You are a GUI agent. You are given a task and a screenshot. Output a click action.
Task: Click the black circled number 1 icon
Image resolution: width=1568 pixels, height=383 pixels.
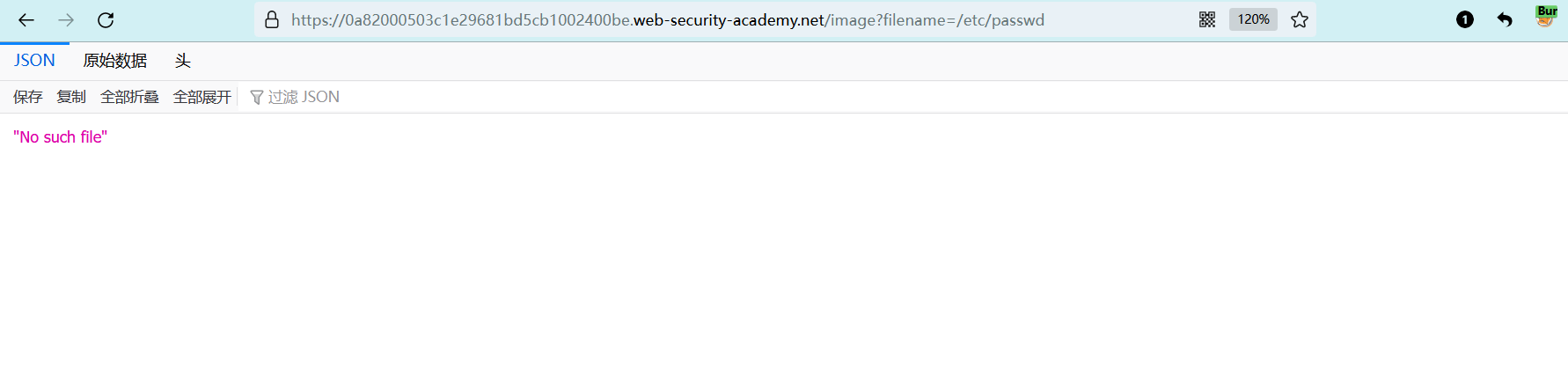coord(1465,20)
